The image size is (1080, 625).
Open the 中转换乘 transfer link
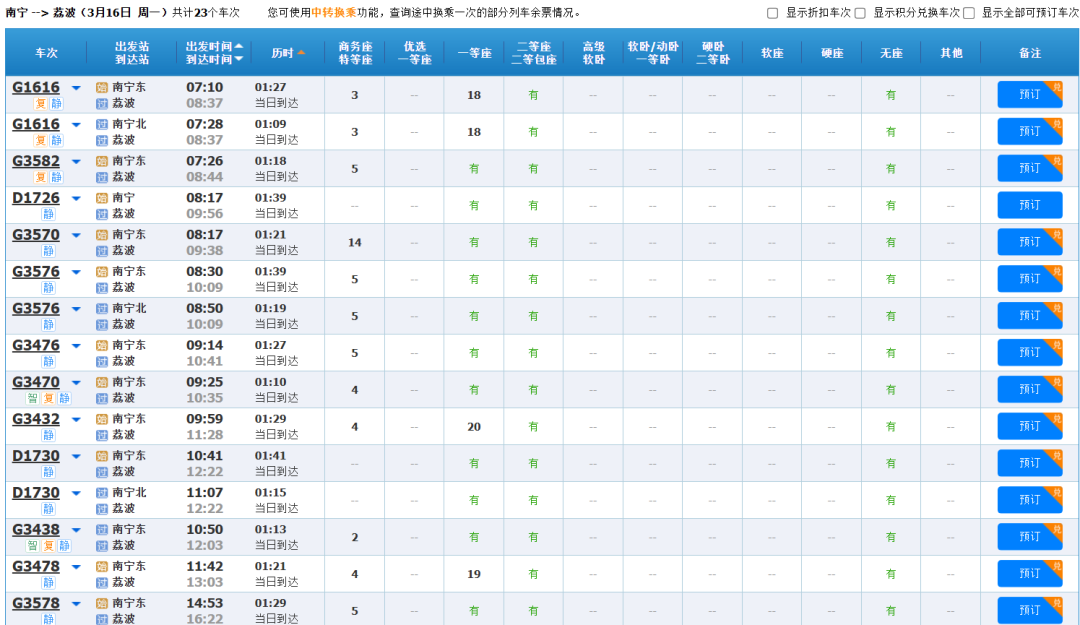pyautogui.click(x=333, y=13)
